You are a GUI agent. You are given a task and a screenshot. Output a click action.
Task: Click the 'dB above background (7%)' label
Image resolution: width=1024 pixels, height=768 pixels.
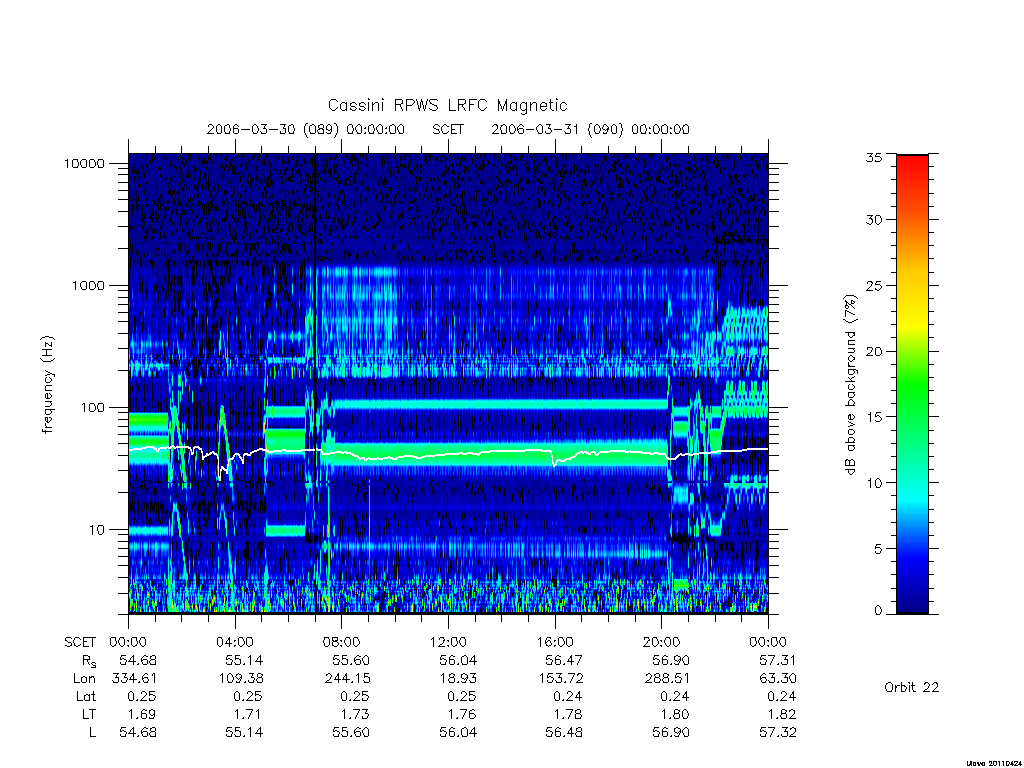850,384
